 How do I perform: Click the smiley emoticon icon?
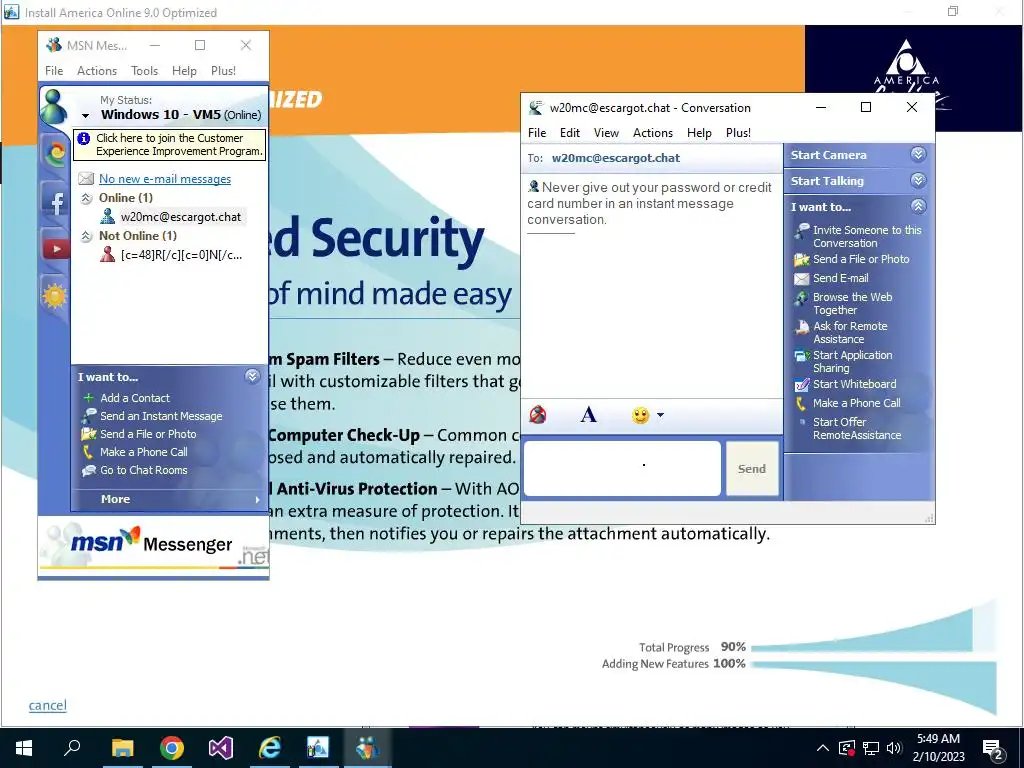point(640,415)
